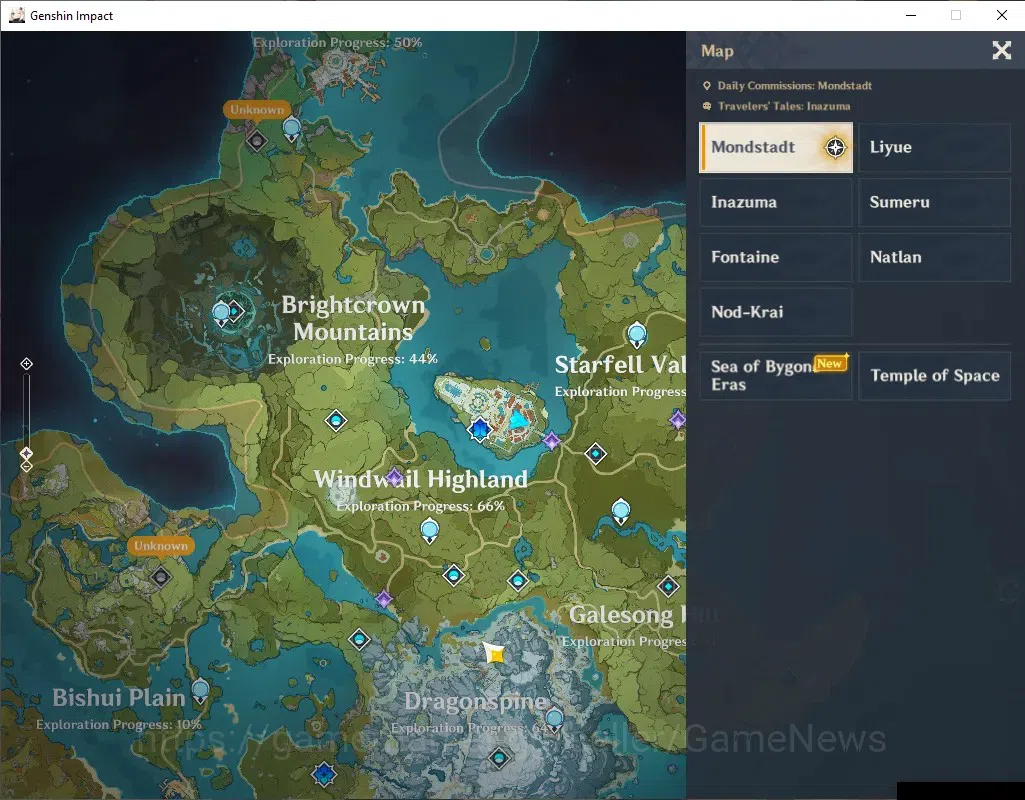Click the zoom-out minus icon on map
The width and height of the screenshot is (1025, 800).
point(26,467)
